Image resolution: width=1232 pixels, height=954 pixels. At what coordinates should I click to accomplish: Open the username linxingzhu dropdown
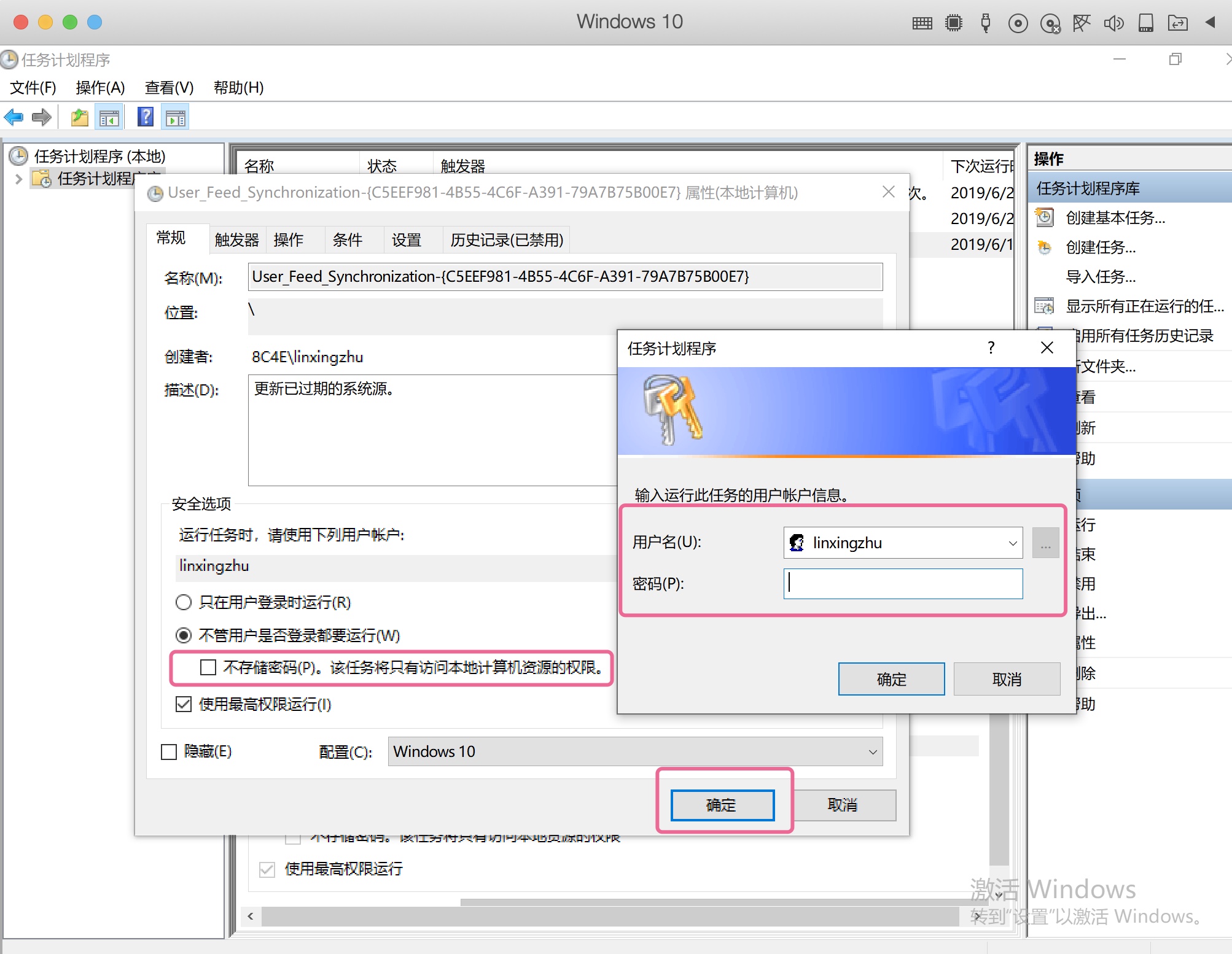pos(1012,543)
